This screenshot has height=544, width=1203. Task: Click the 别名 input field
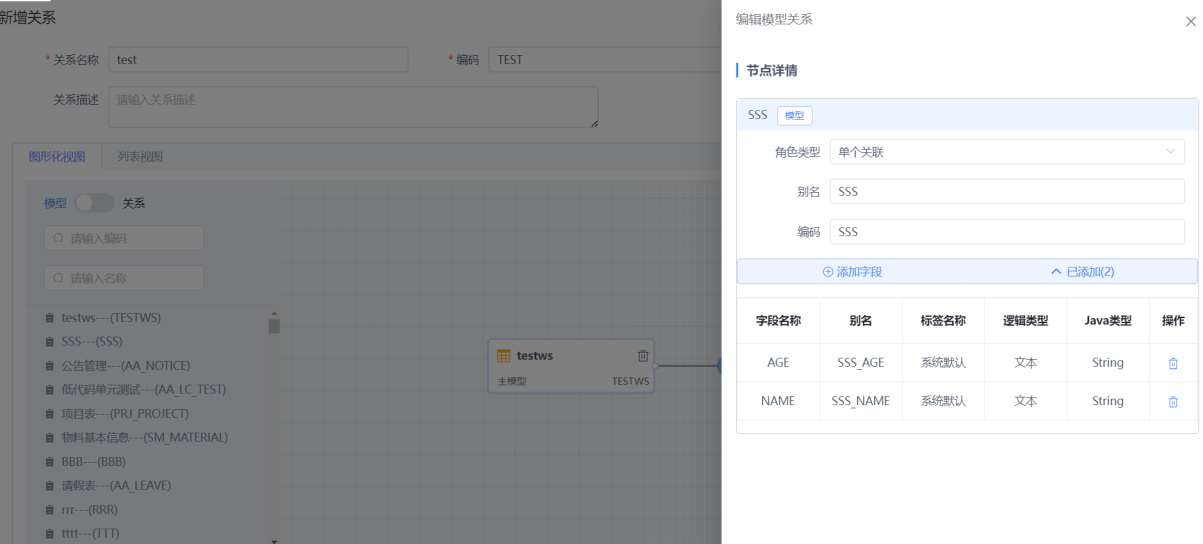tap(1007, 192)
